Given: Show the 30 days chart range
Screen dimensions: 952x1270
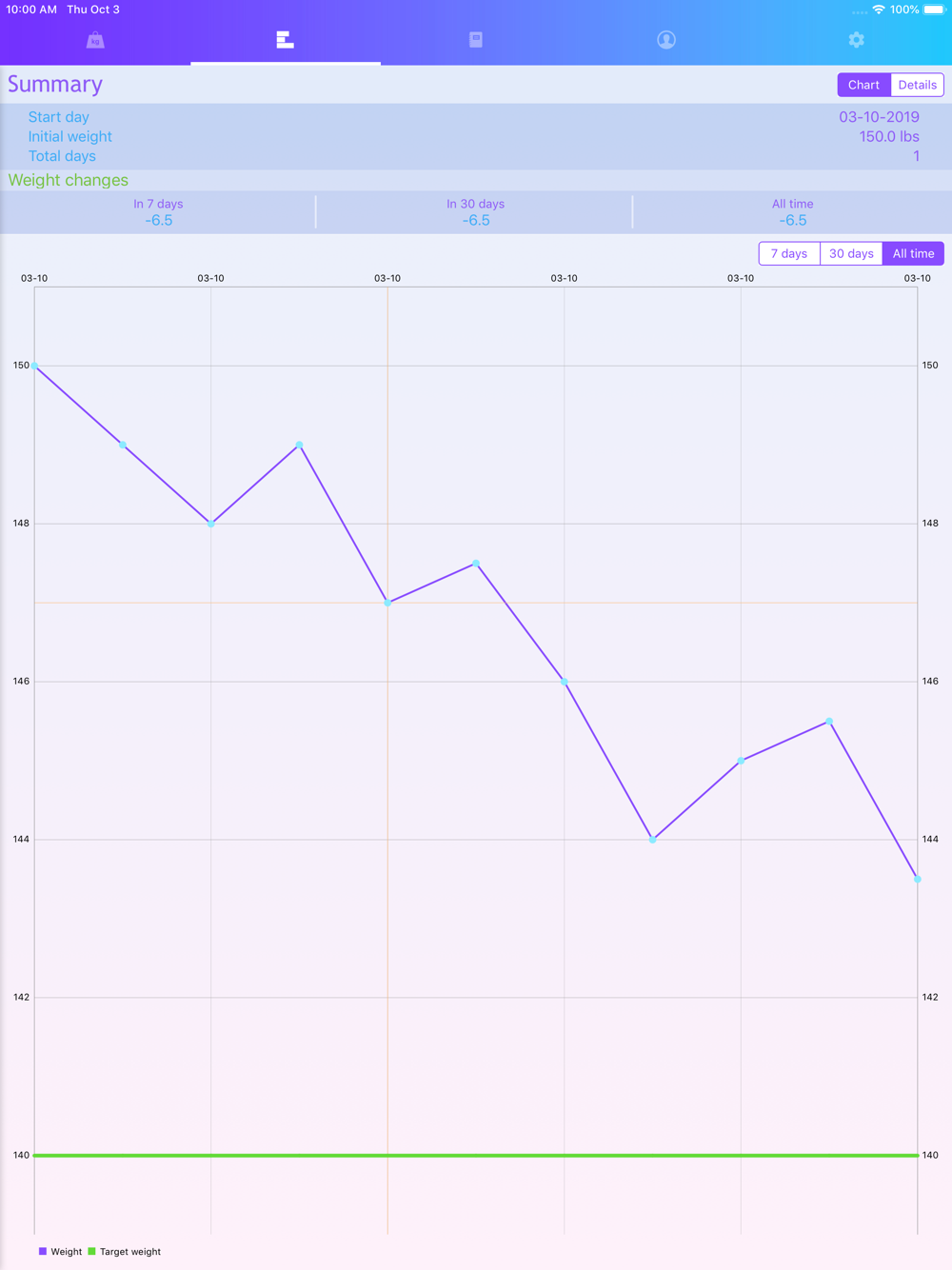Looking at the screenshot, I should tap(851, 253).
